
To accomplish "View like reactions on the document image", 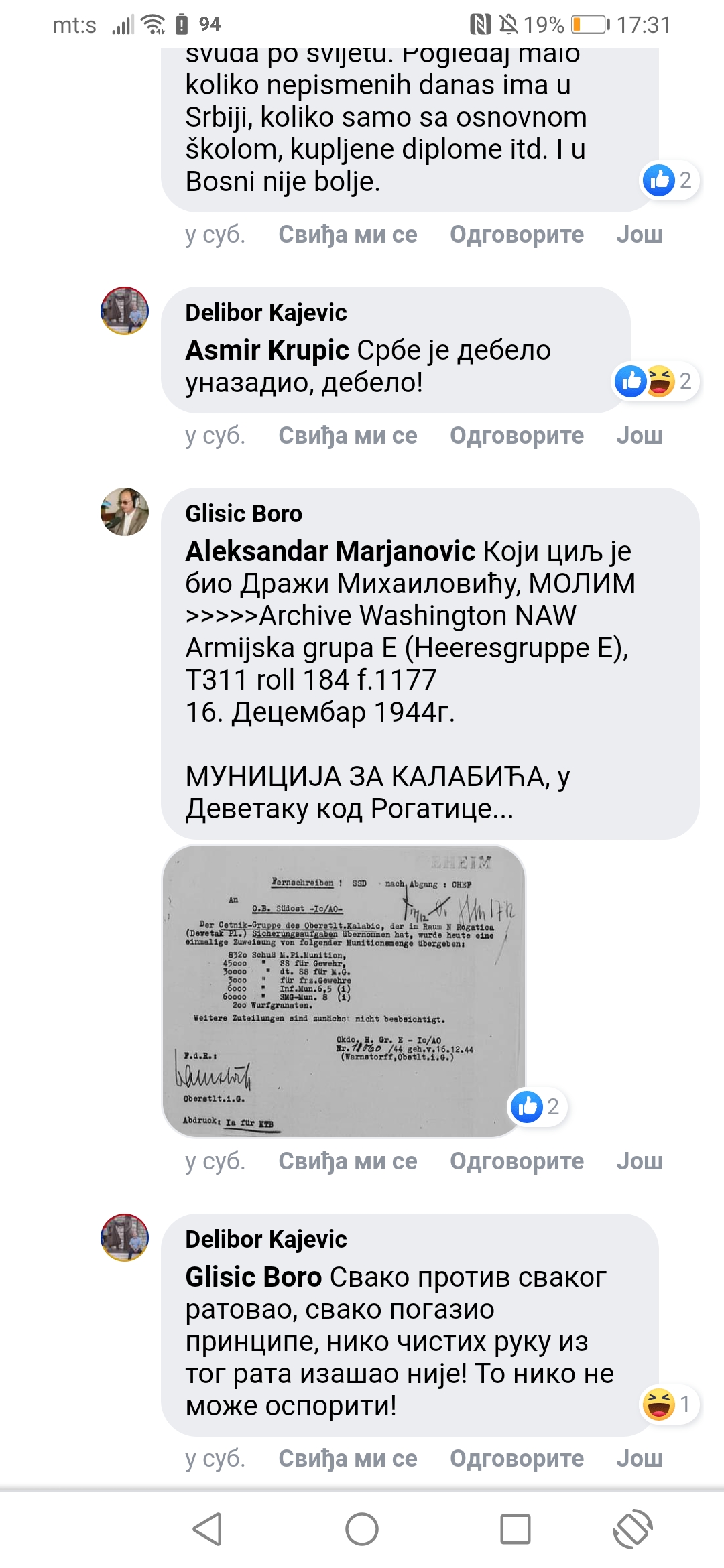I will tap(537, 1106).
